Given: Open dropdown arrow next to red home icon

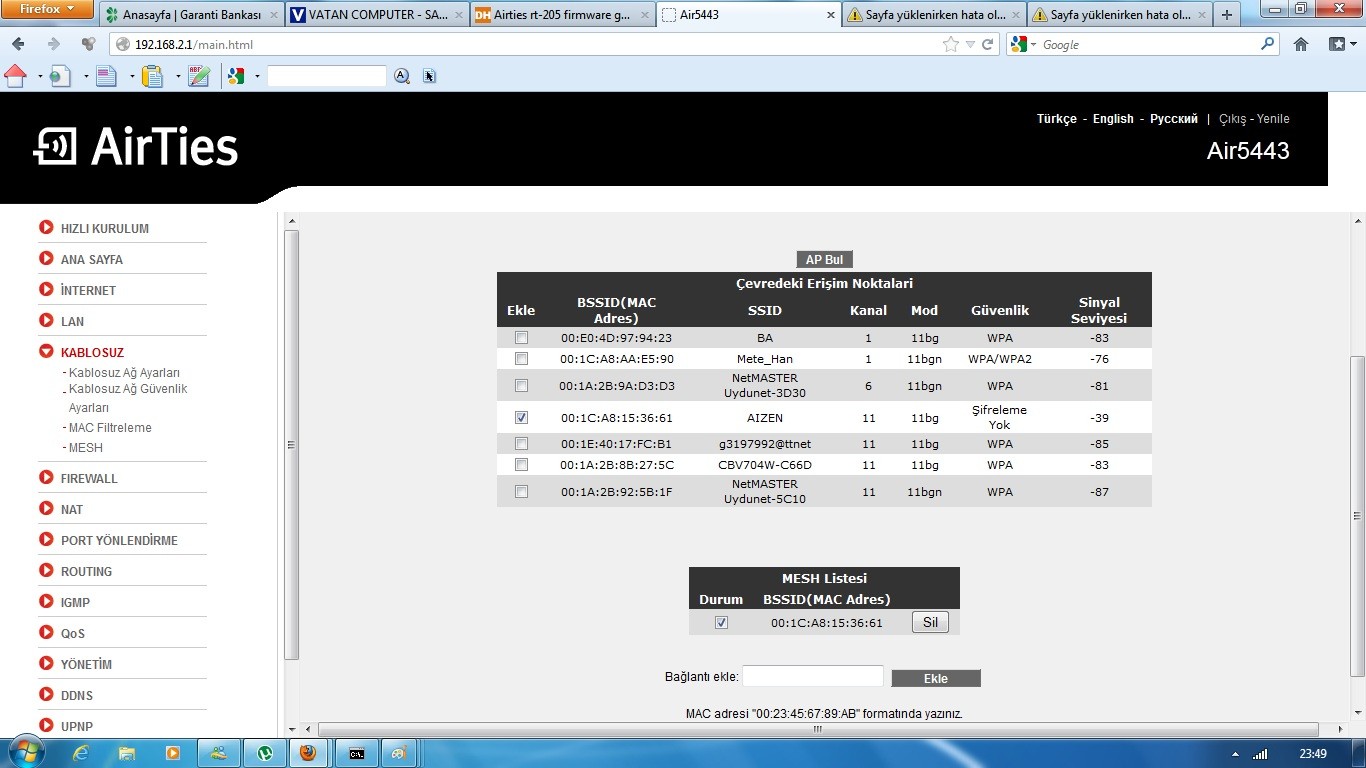Looking at the screenshot, I should coord(40,77).
